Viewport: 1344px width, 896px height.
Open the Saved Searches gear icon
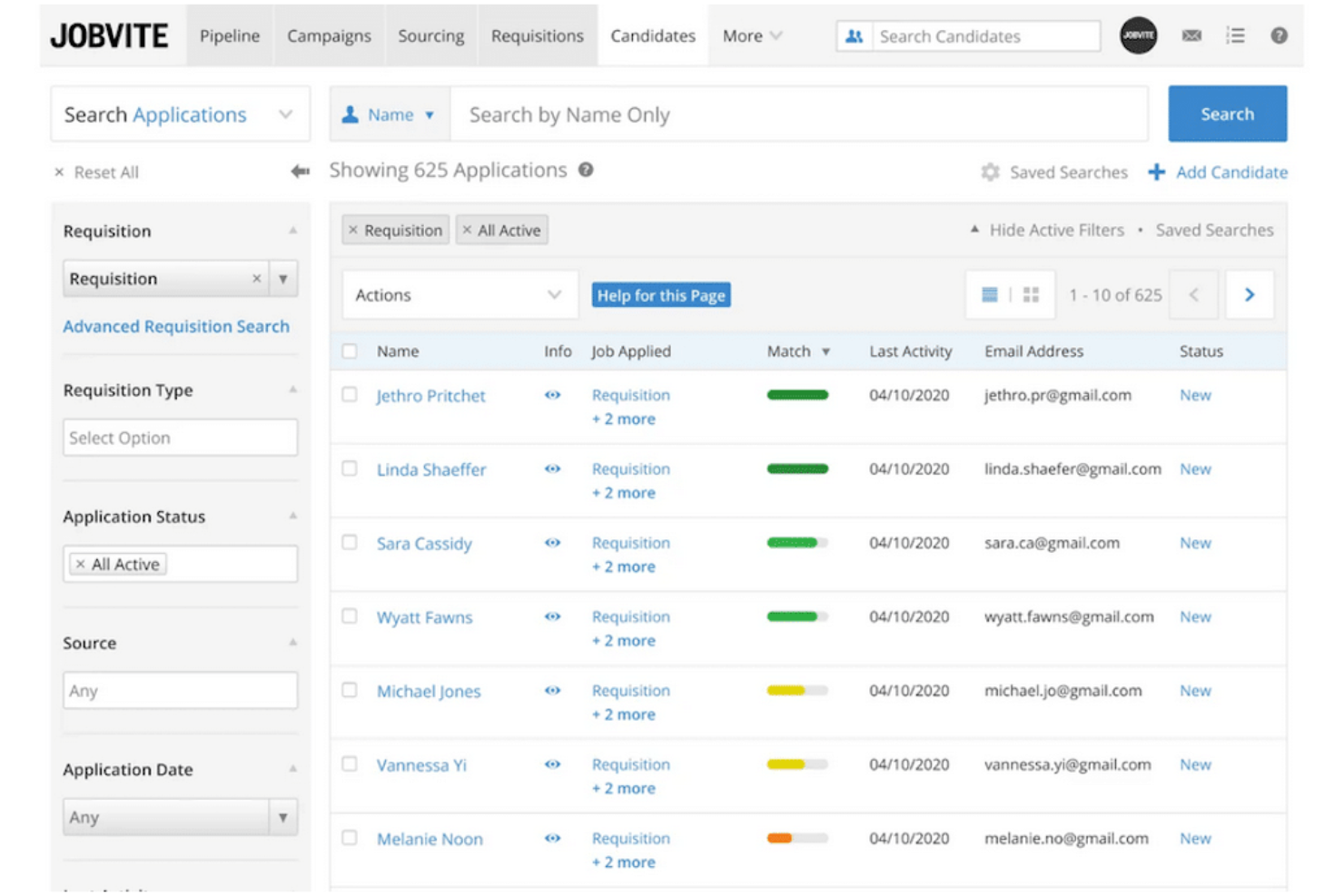[x=990, y=172]
